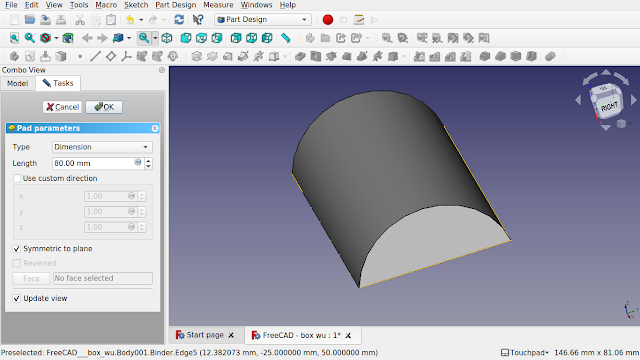Open the File menu
Screen dimensions: 640x360
coord(11,5)
